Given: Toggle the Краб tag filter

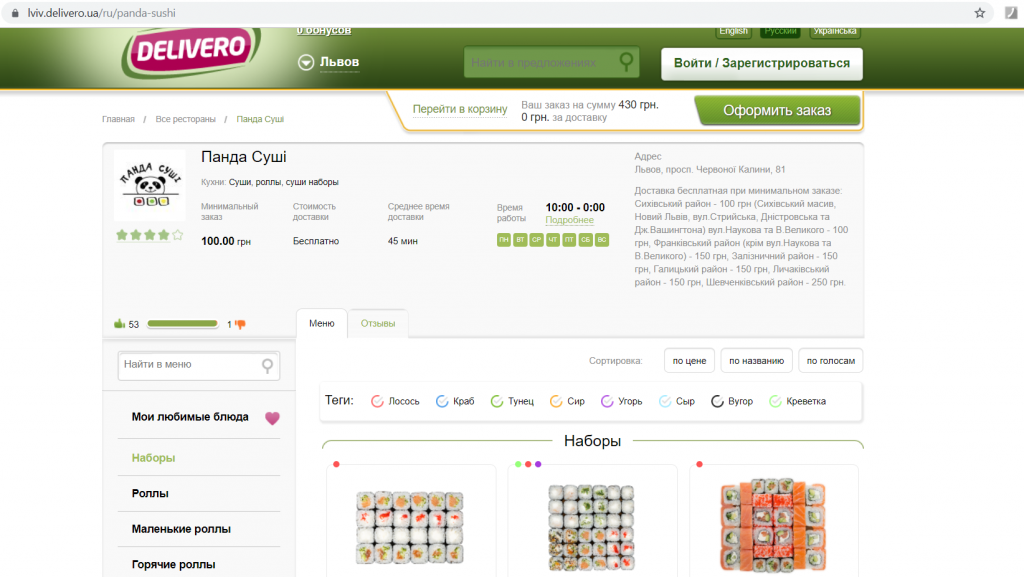Looking at the screenshot, I should coord(455,401).
